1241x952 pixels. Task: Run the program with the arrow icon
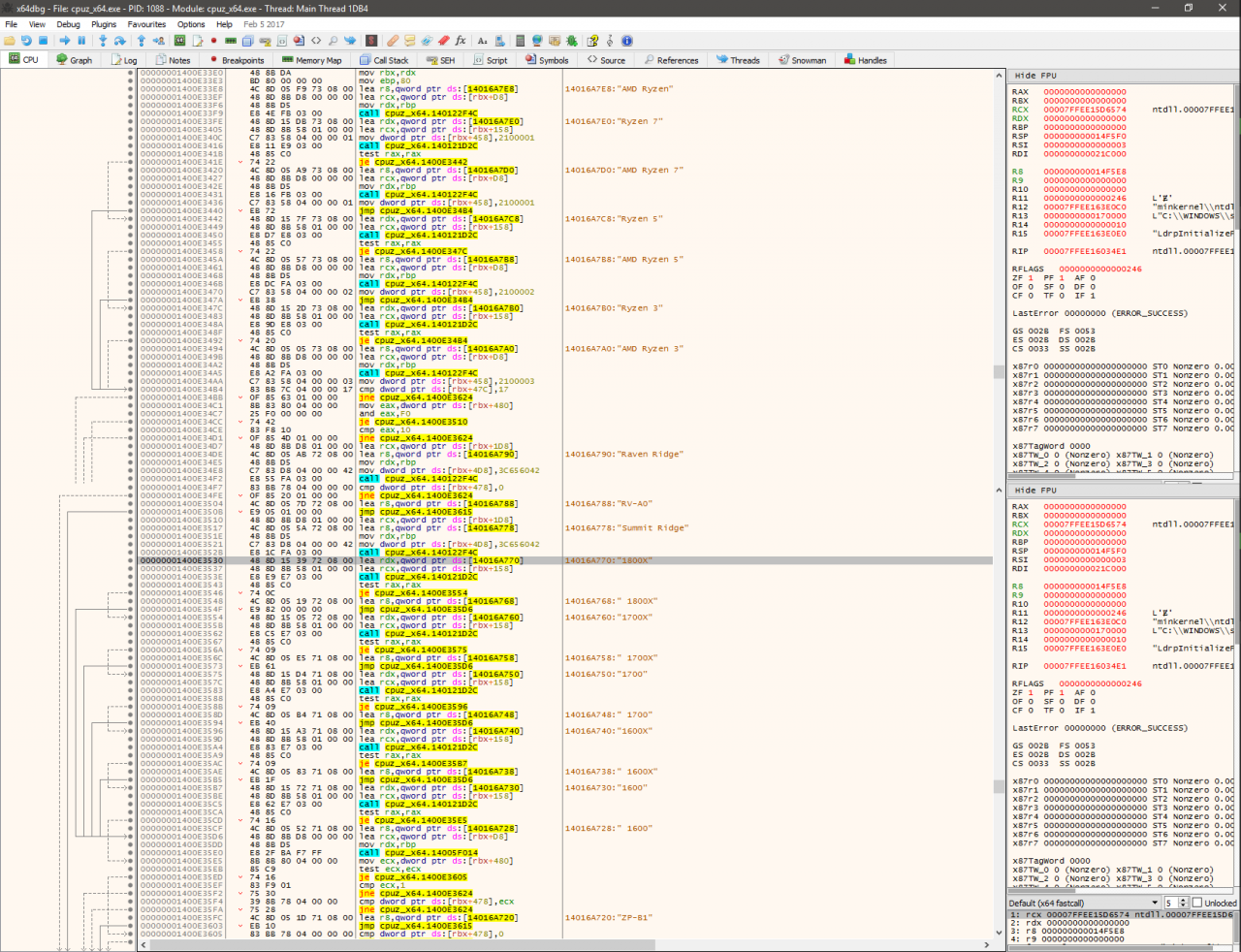coord(64,41)
